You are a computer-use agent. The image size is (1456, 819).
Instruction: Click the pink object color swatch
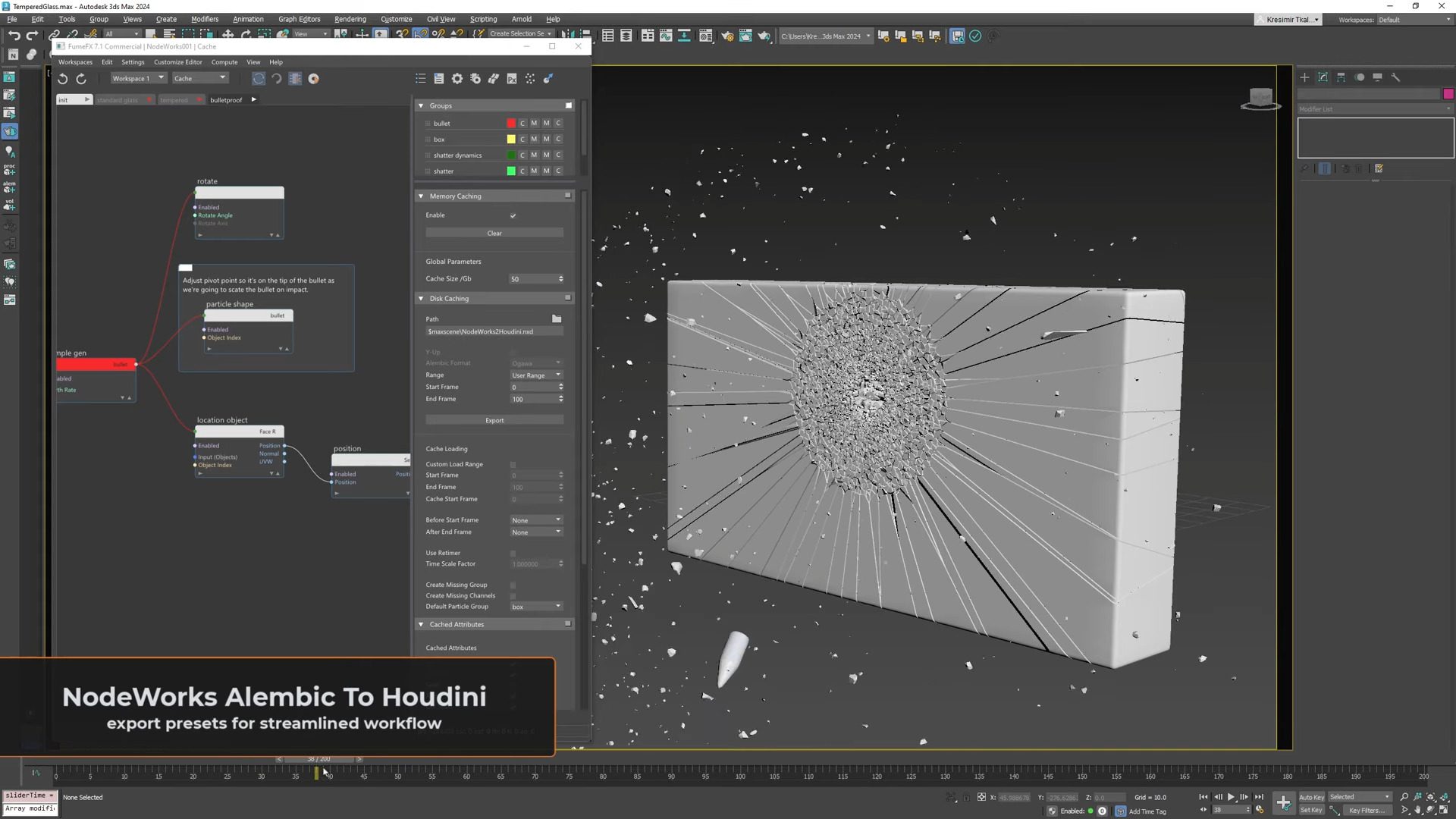1449,93
